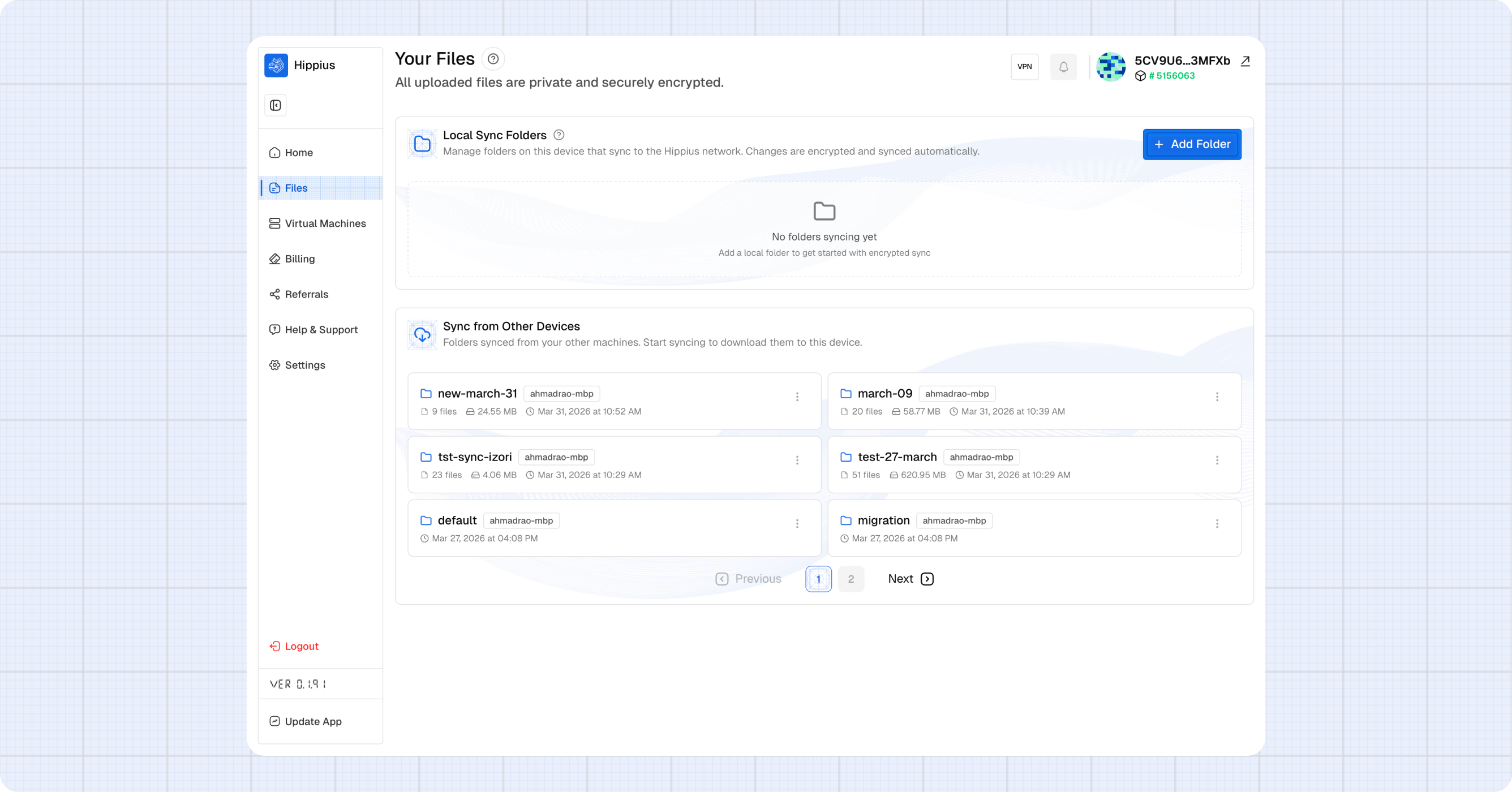Image resolution: width=1512 pixels, height=792 pixels.
Task: Click the Add Folder button
Action: tap(1192, 144)
